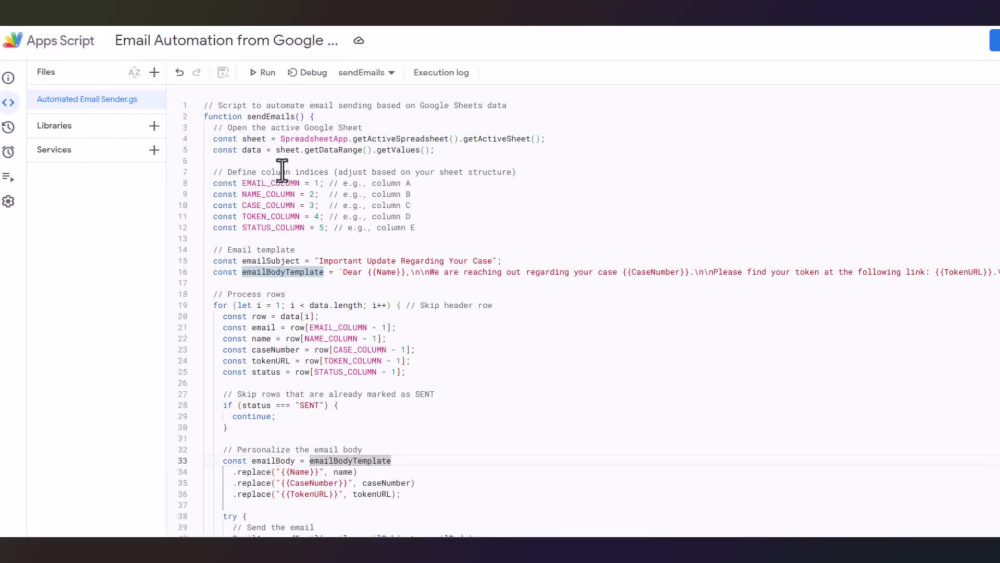Redo the last edit
This screenshot has width=1000, height=563.
pos(196,72)
